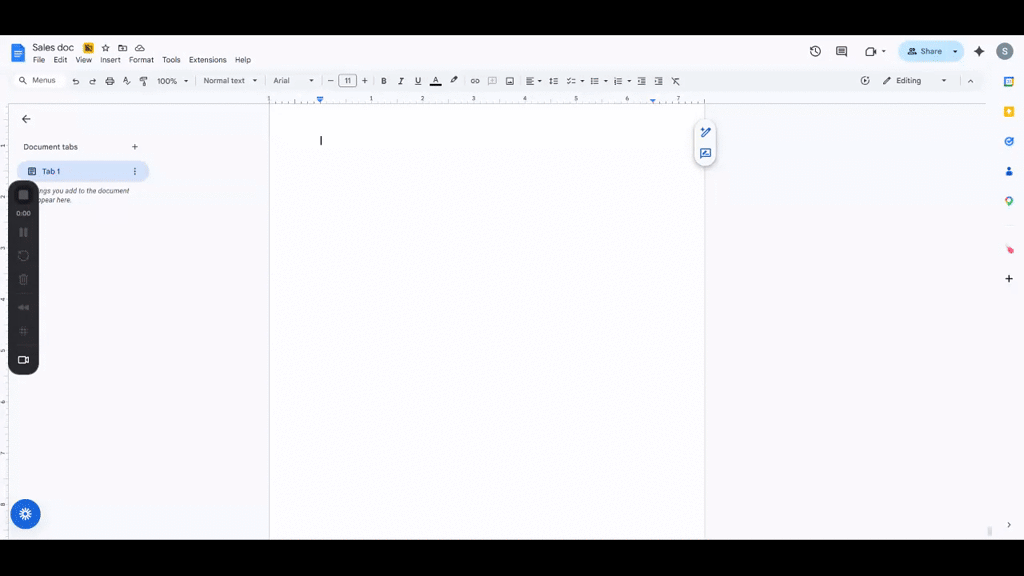
Task: Increase indent
Action: [x=658, y=81]
